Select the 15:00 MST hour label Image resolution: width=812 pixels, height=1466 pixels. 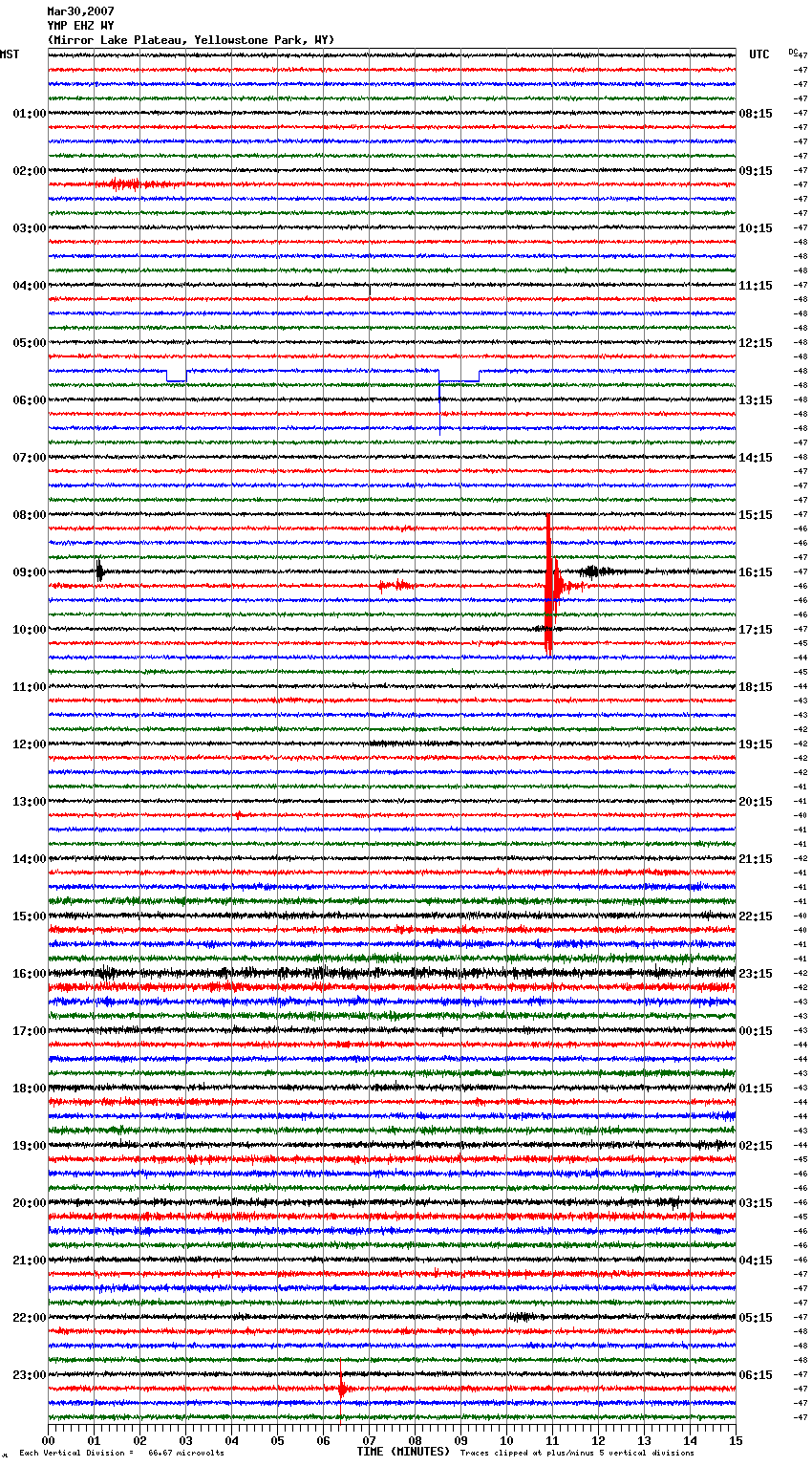(x=30, y=916)
